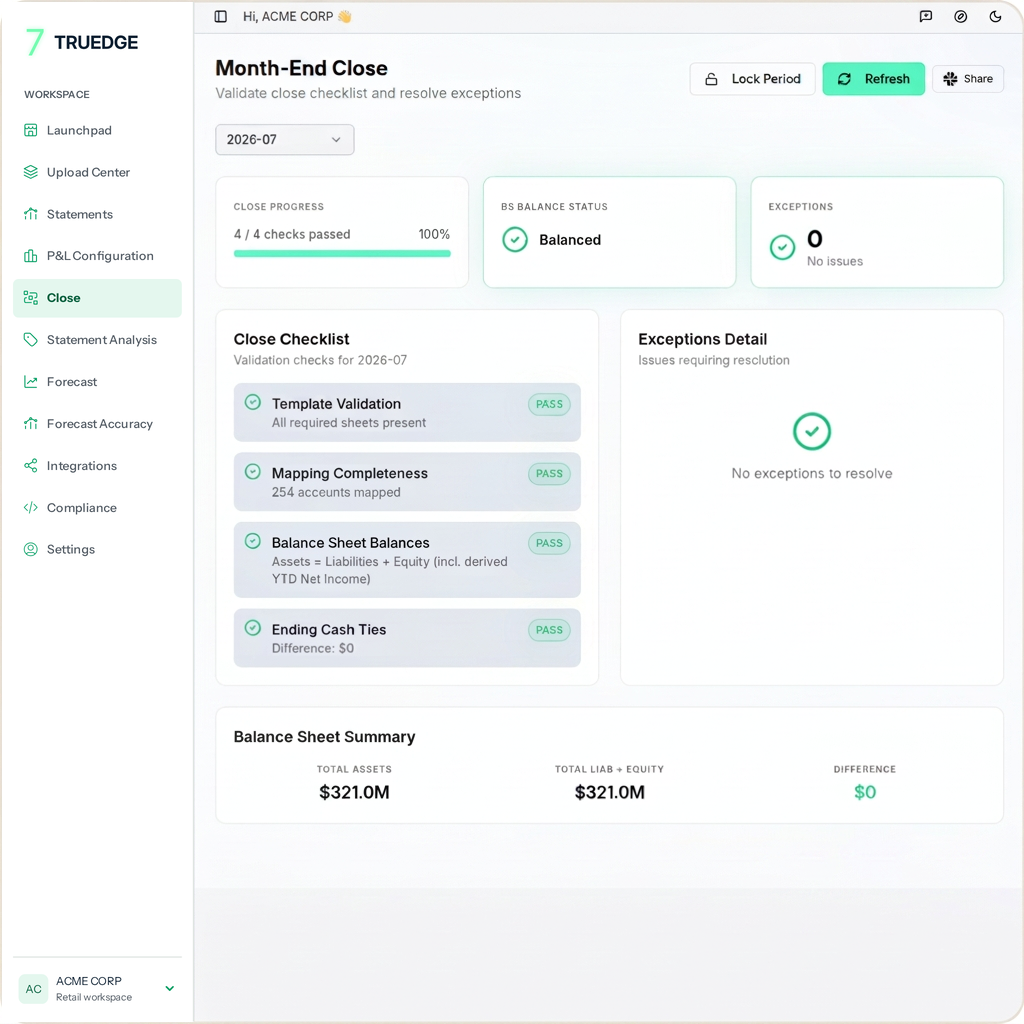Go to Upload Center
This screenshot has width=1024, height=1024.
(x=97, y=172)
